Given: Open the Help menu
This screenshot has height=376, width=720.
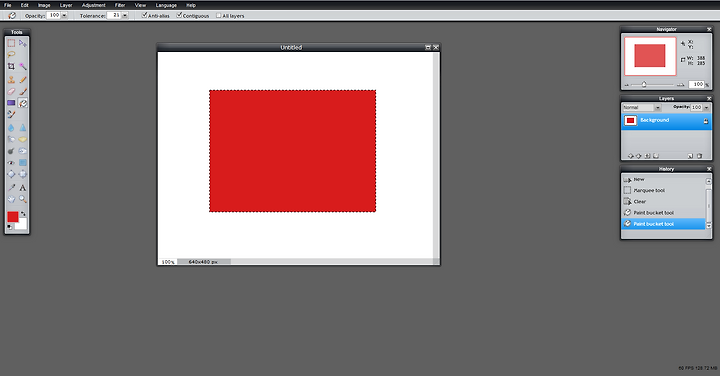Looking at the screenshot, I should tap(191, 5).
